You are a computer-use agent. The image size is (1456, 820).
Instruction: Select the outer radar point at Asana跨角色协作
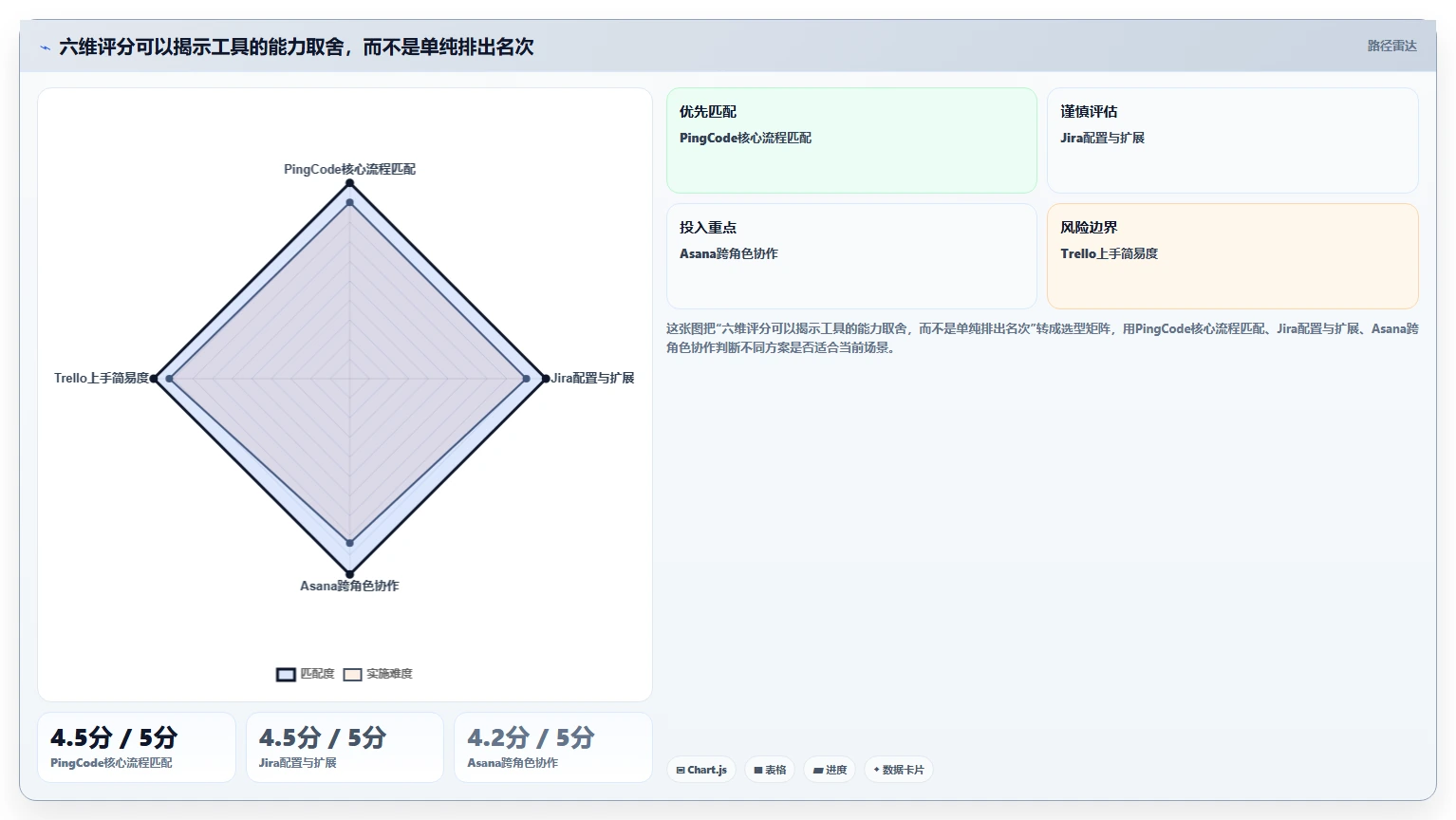[349, 573]
